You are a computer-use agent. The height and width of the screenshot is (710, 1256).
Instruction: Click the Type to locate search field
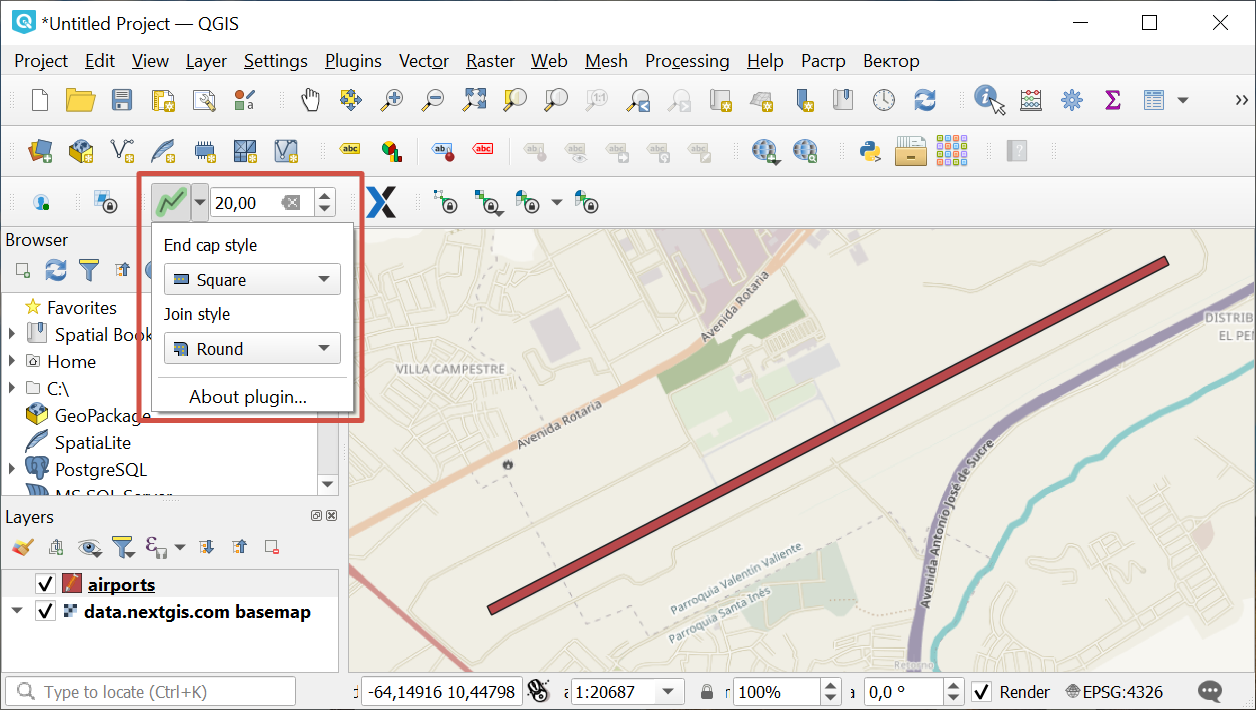click(151, 692)
